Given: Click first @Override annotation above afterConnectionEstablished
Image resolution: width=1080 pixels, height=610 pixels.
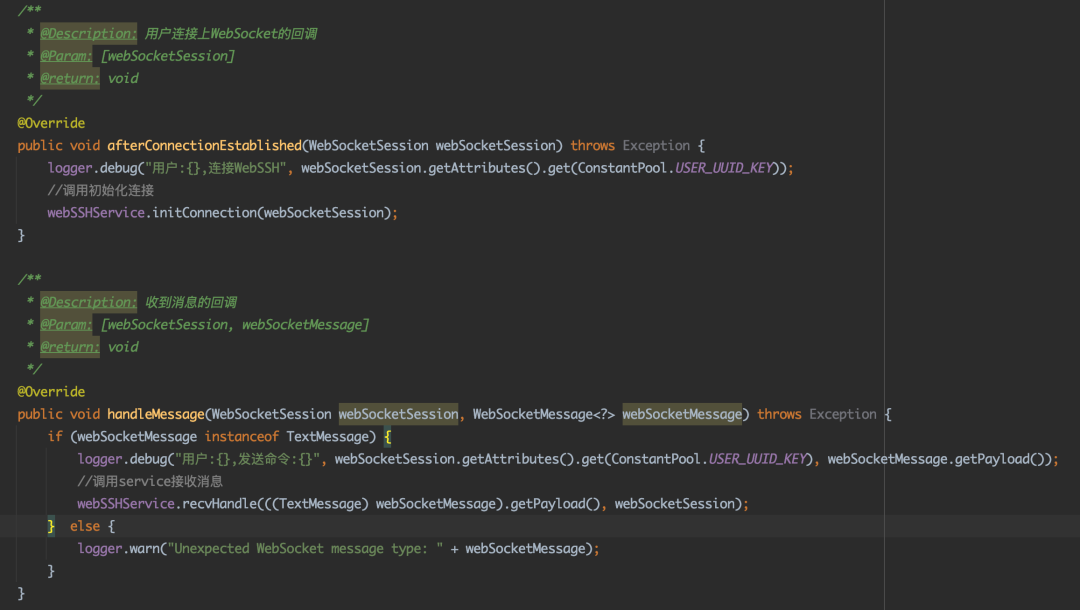Looking at the screenshot, I should [x=51, y=123].
